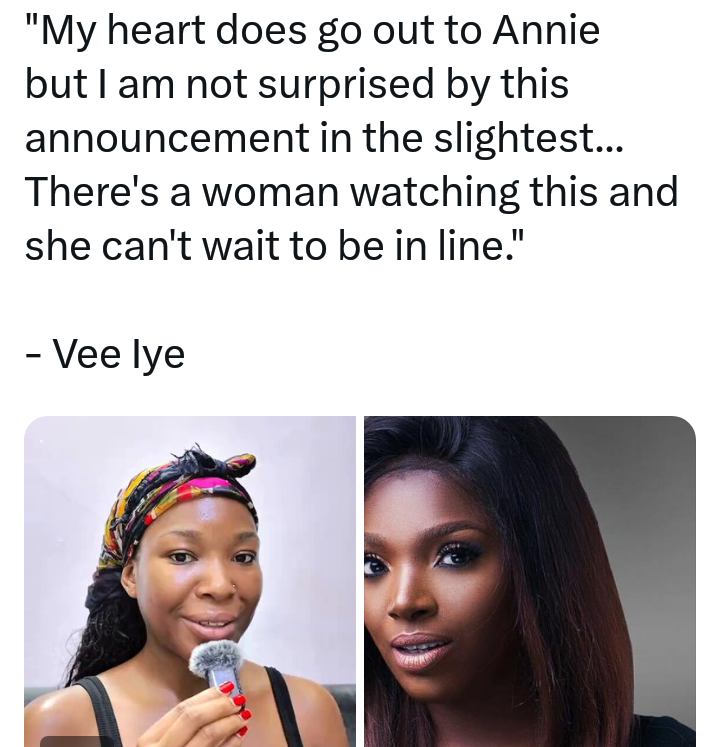Click the word "surprised" in the quote
The image size is (720, 747).
click(x=346, y=84)
